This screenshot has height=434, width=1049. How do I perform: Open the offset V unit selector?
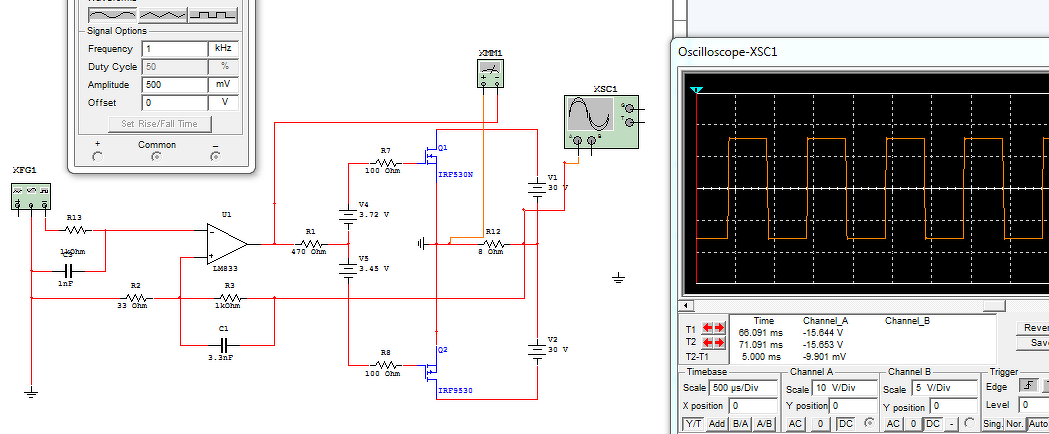tap(223, 103)
